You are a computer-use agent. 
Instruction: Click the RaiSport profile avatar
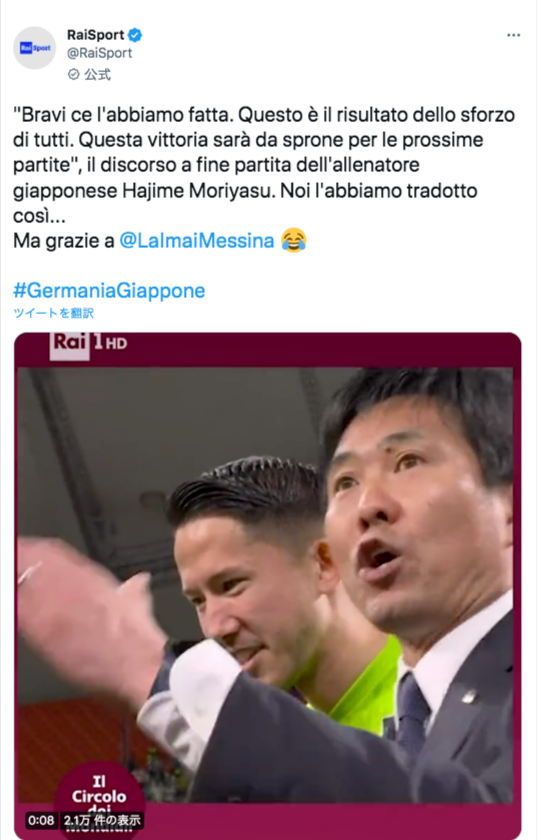tap(34, 48)
